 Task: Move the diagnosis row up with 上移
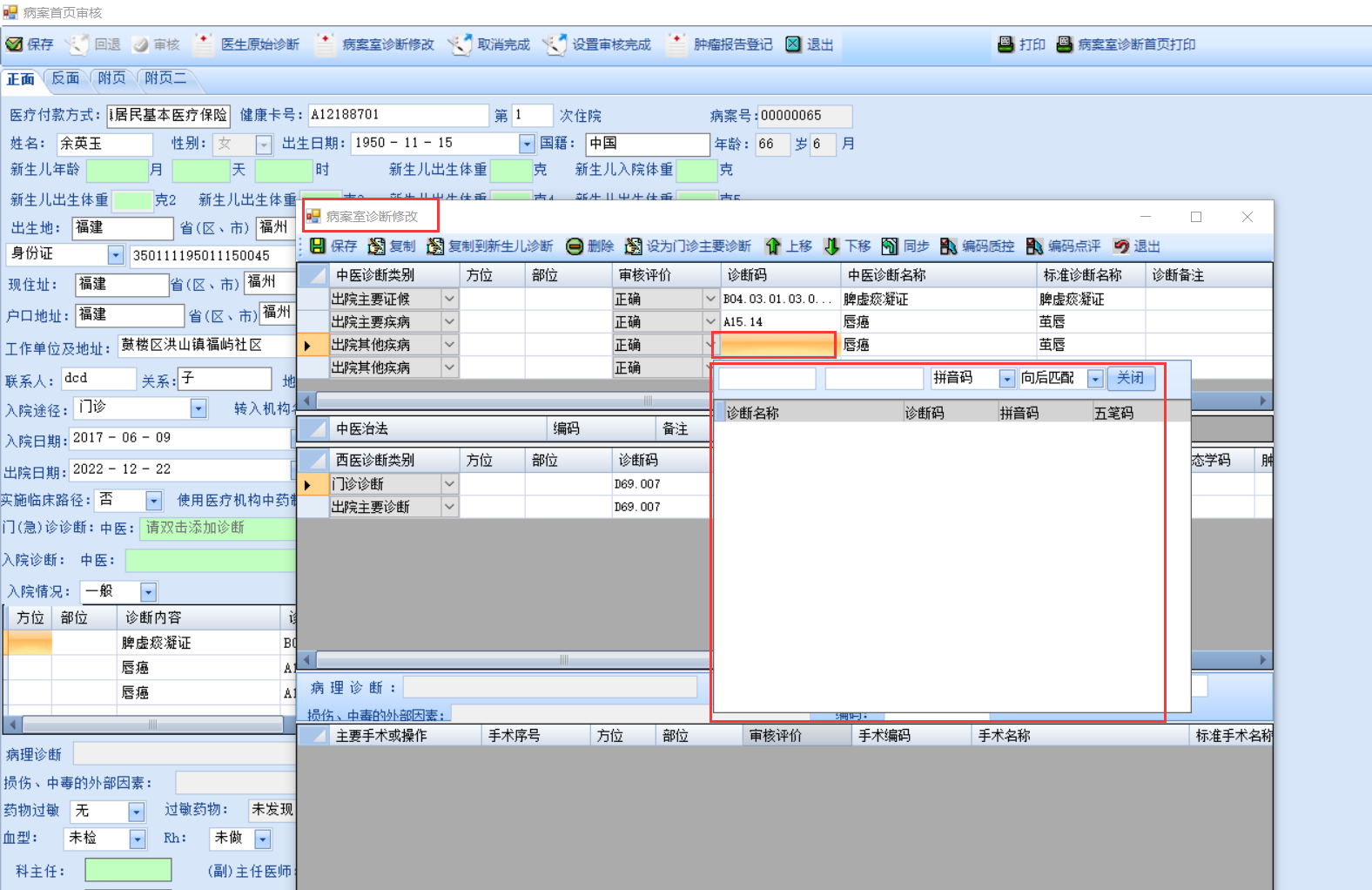pyautogui.click(x=789, y=246)
